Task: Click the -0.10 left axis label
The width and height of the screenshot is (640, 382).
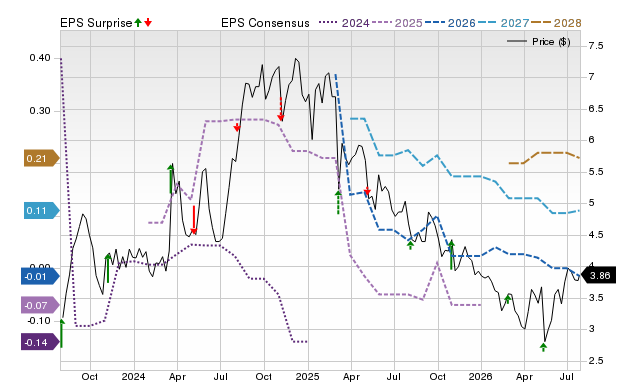Action: [x=39, y=321]
